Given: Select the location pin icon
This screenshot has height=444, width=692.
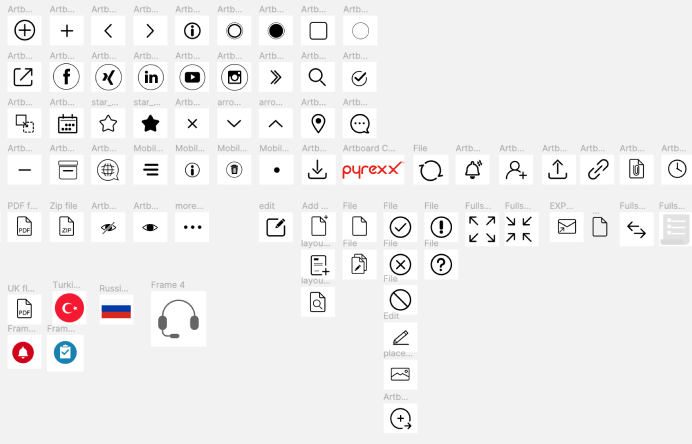Looking at the screenshot, I should (317, 124).
